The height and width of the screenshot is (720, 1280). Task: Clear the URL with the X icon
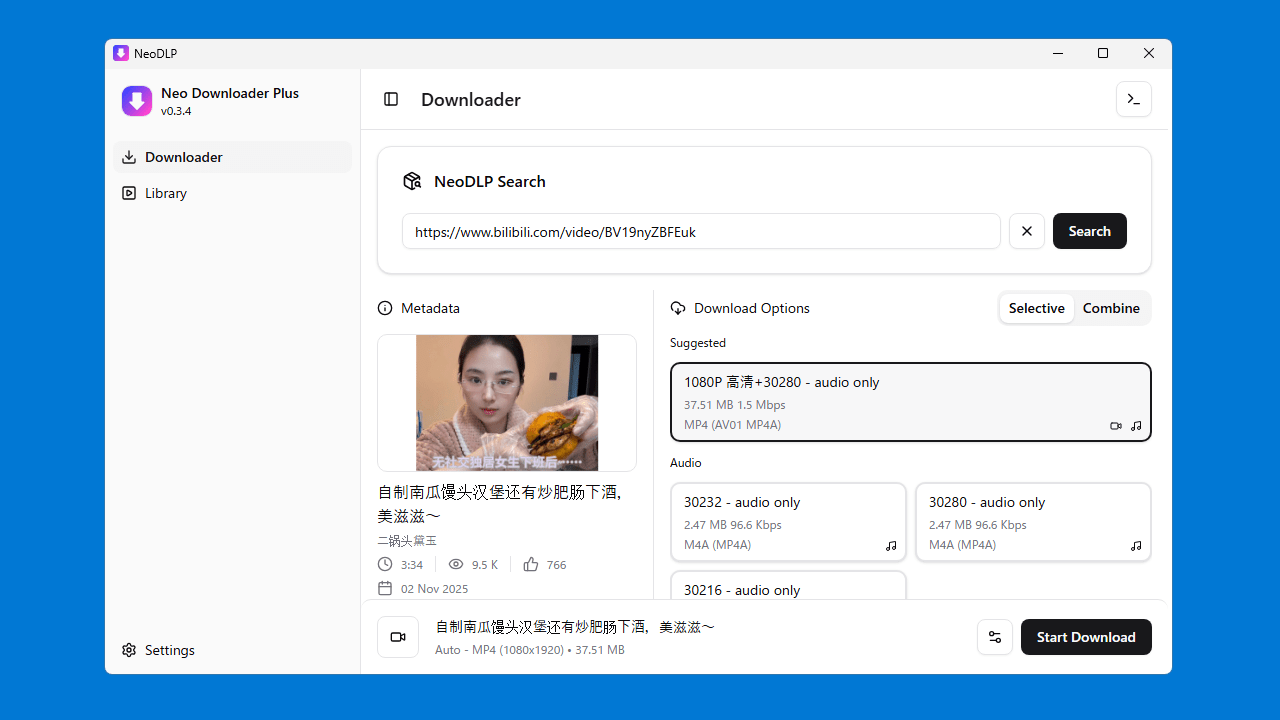1026,231
